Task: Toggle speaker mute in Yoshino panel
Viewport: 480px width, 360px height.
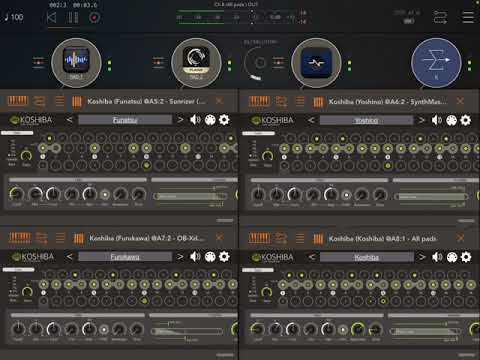Action: tap(437, 120)
